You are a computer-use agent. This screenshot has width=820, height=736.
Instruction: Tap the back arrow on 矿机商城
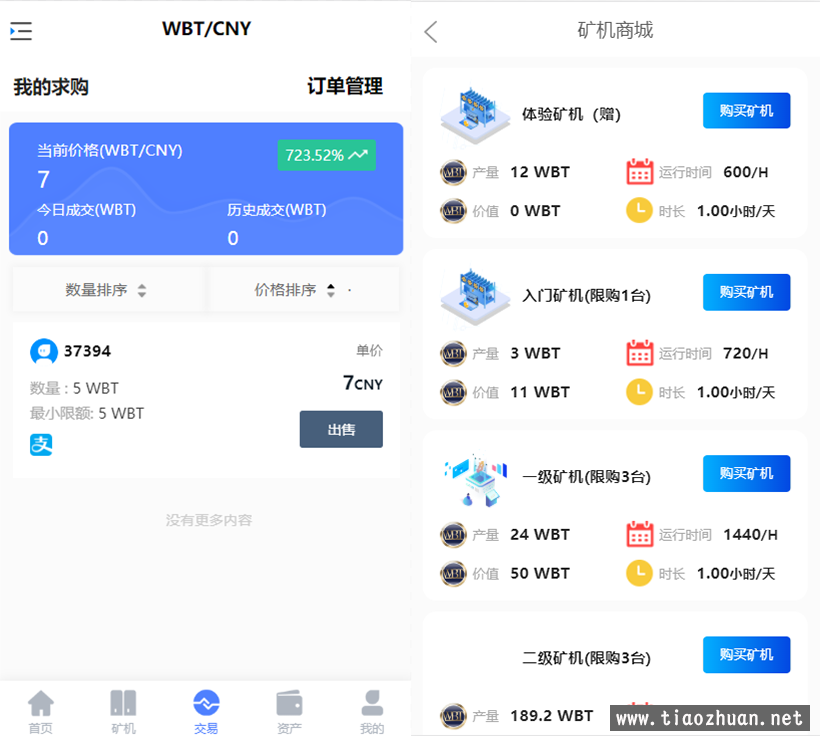(x=430, y=32)
